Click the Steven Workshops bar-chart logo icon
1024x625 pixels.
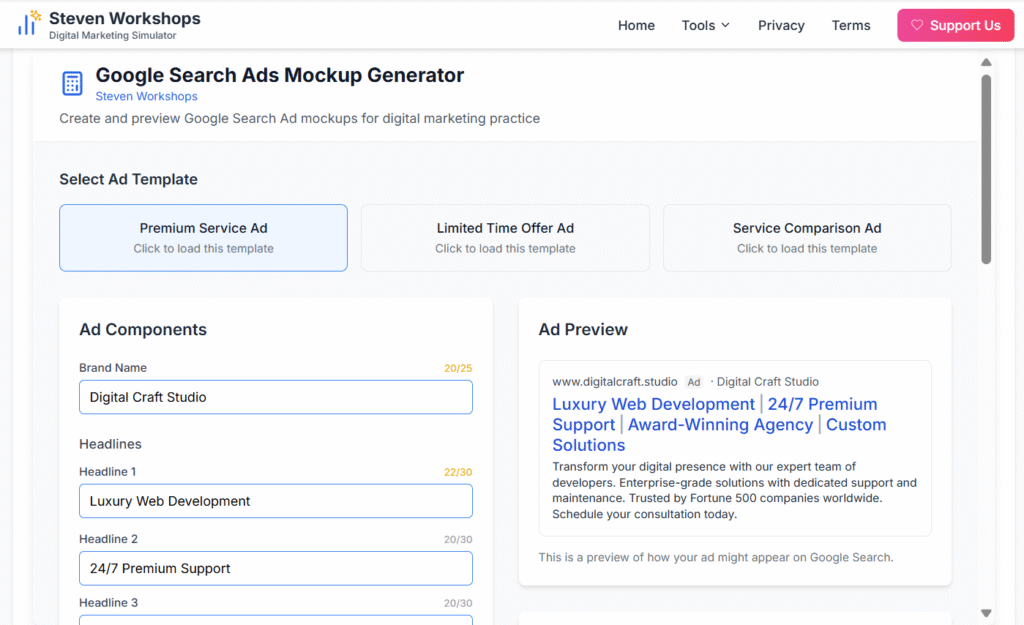click(x=29, y=23)
